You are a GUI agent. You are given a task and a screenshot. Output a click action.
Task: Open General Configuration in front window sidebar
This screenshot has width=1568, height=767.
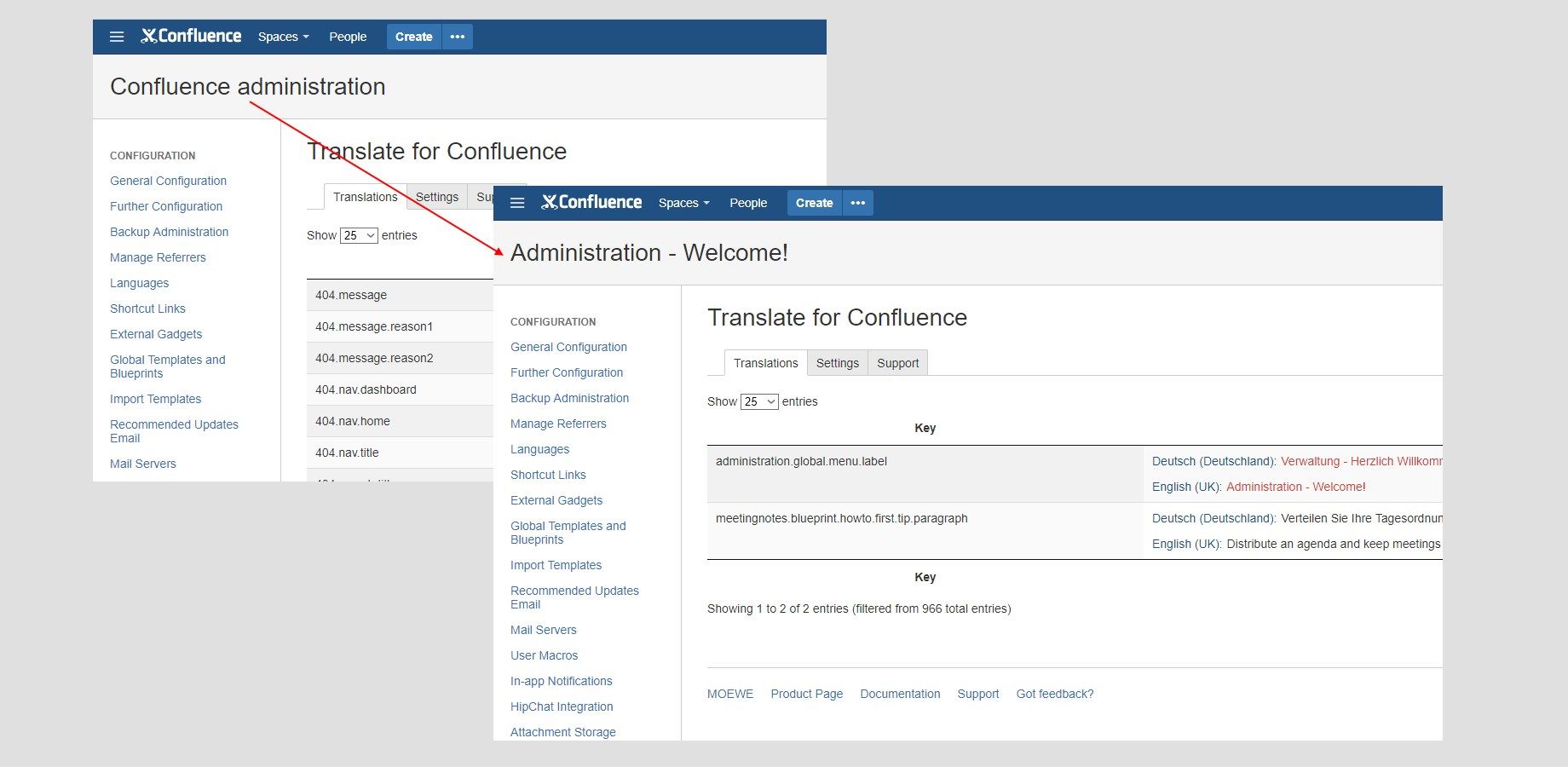[568, 347]
